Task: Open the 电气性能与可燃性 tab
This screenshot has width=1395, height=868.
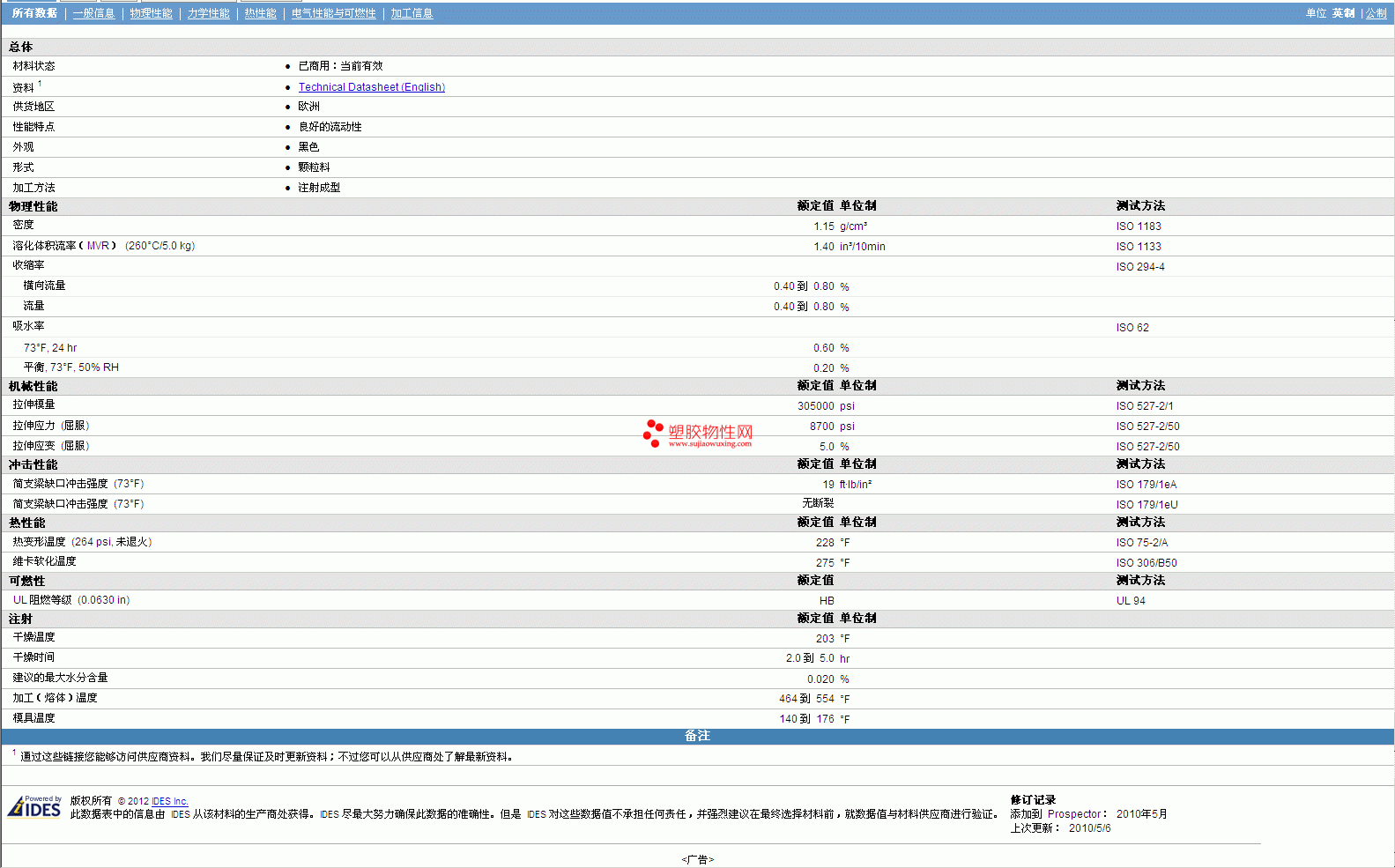Action: tap(333, 13)
